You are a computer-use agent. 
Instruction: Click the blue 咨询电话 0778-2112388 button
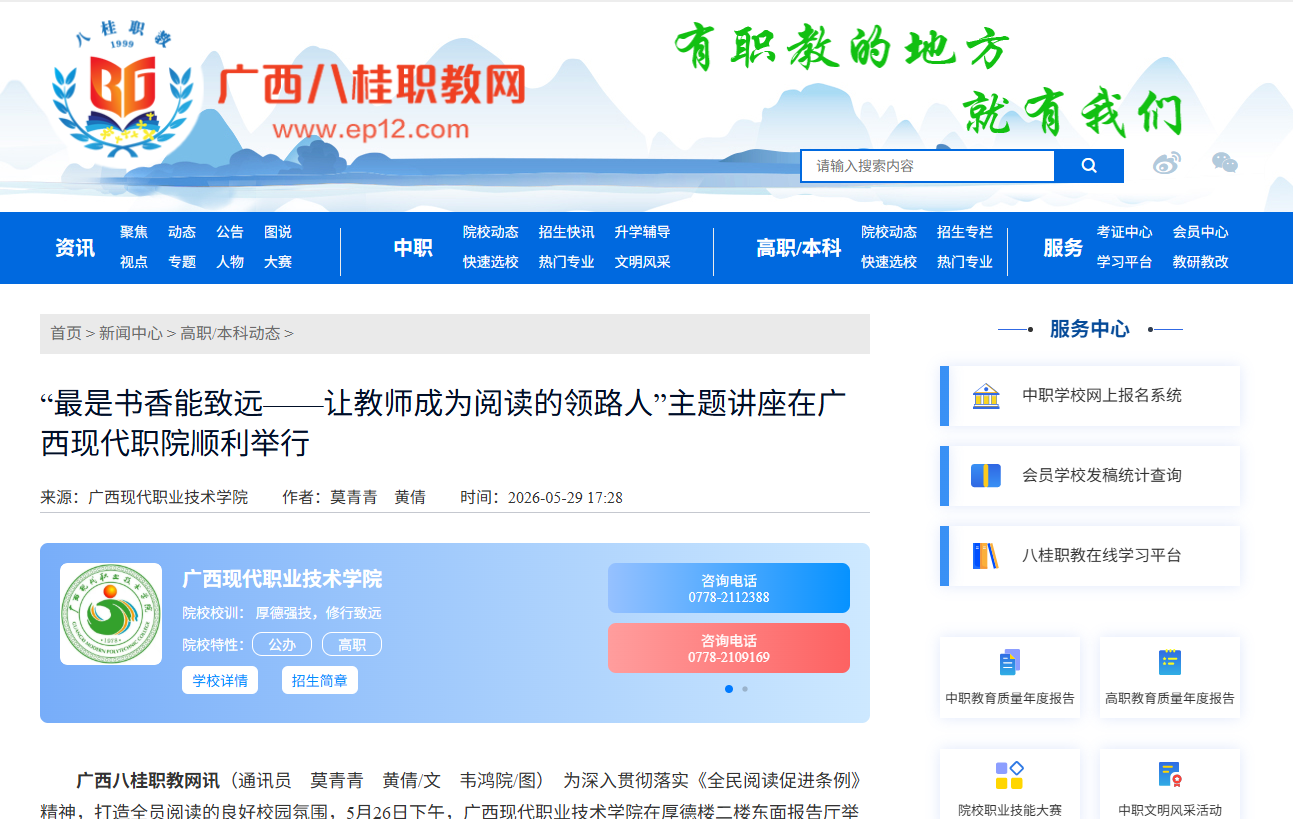coord(729,588)
